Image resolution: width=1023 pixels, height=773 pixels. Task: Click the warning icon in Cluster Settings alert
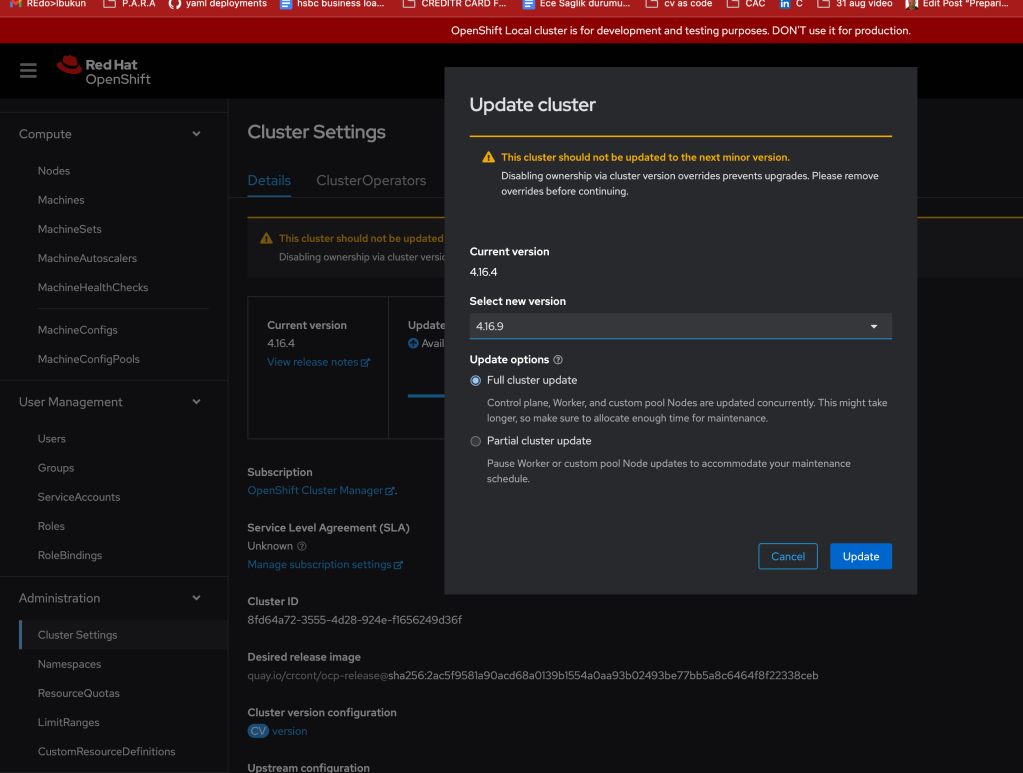click(266, 239)
